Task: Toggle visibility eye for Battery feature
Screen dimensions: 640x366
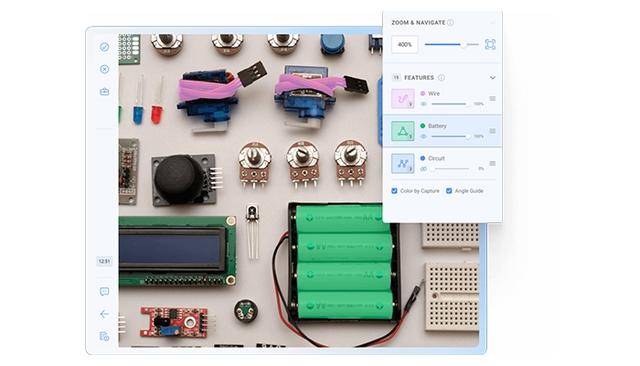Action: point(424,136)
